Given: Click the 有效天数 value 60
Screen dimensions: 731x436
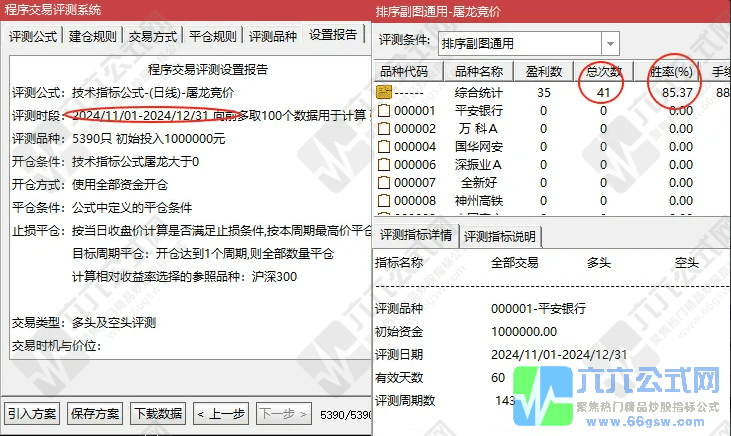Looking at the screenshot, I should pyautogui.click(x=498, y=377).
